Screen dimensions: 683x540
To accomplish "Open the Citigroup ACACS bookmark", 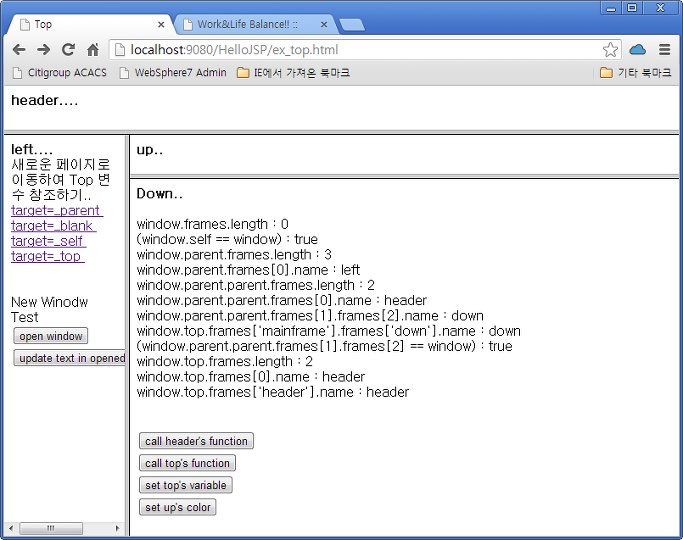I will (x=60, y=73).
